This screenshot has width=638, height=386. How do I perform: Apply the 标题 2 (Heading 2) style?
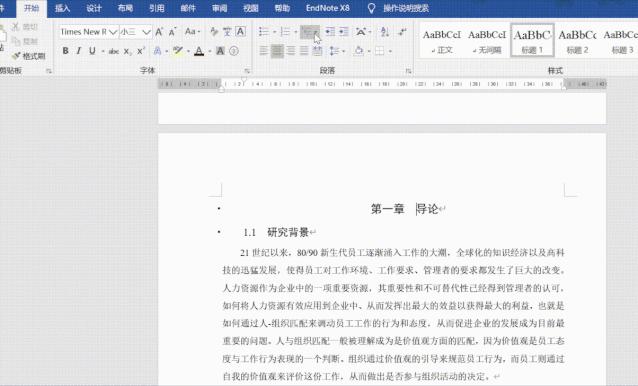point(577,41)
